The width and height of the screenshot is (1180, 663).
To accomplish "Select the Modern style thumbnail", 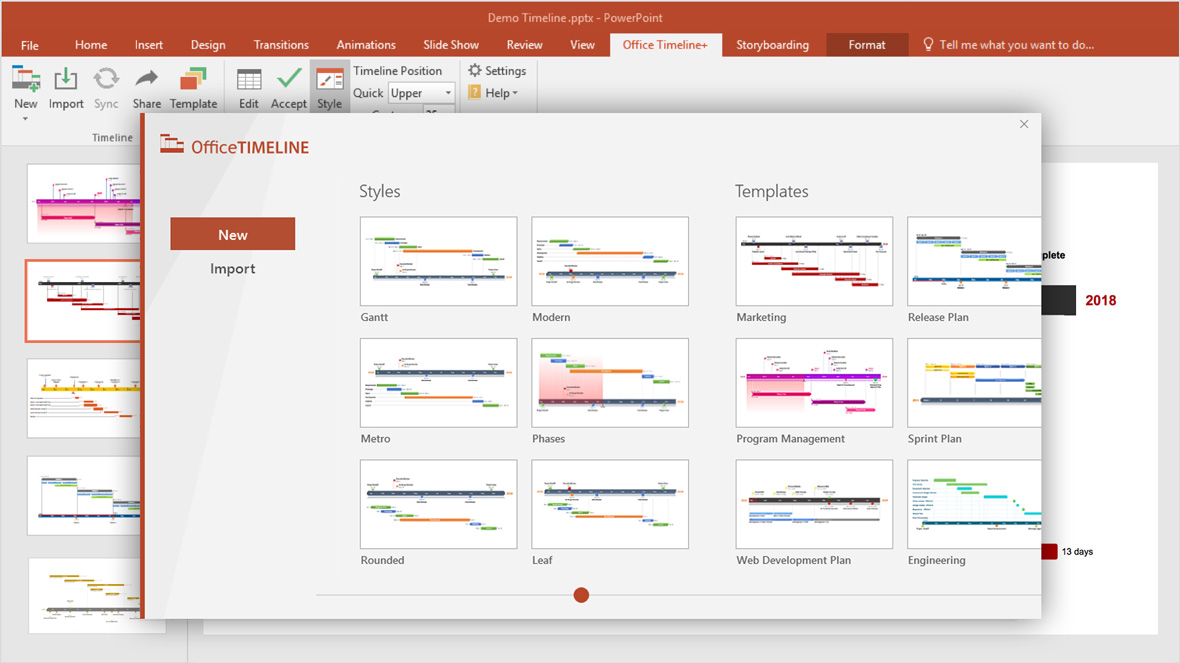I will pos(610,261).
